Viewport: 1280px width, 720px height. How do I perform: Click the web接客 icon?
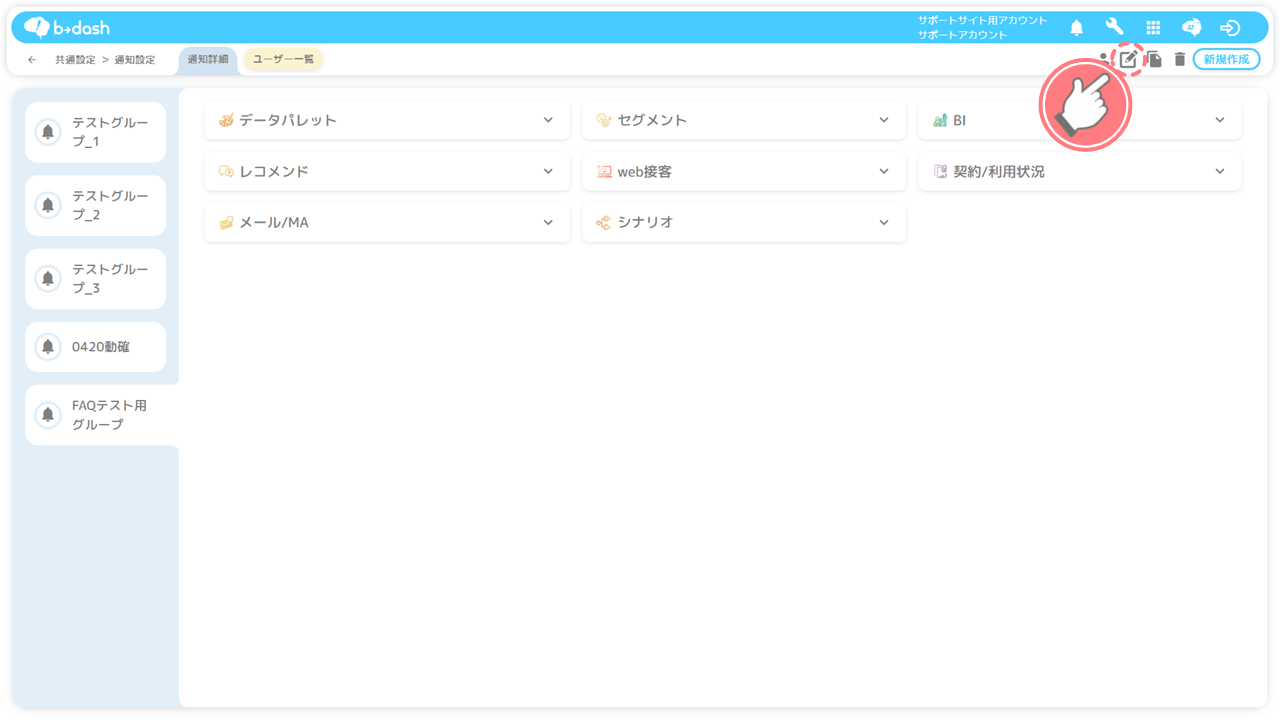pos(604,172)
